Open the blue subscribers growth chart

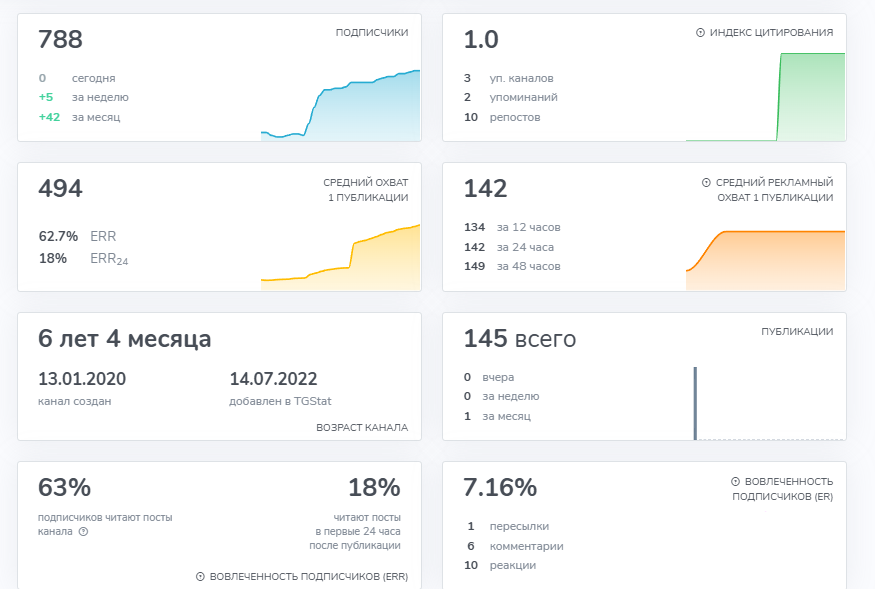(340, 106)
